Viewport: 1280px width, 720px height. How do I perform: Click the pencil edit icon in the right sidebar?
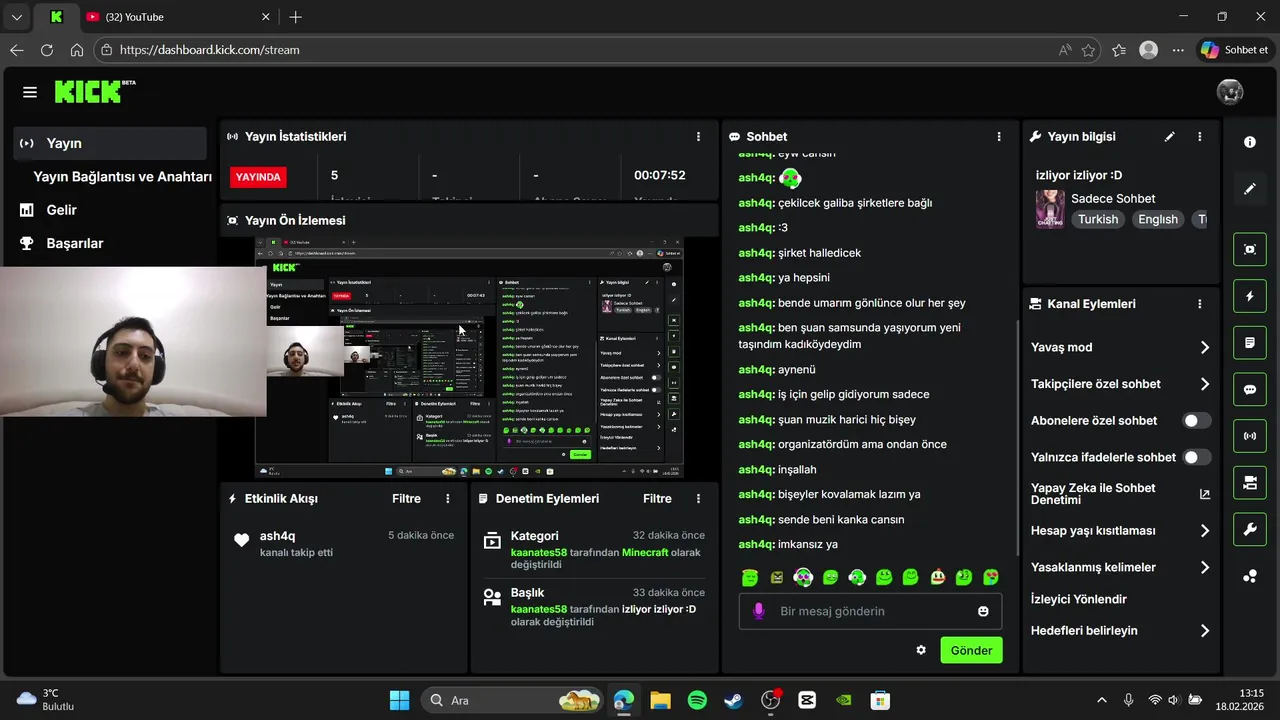(1250, 189)
